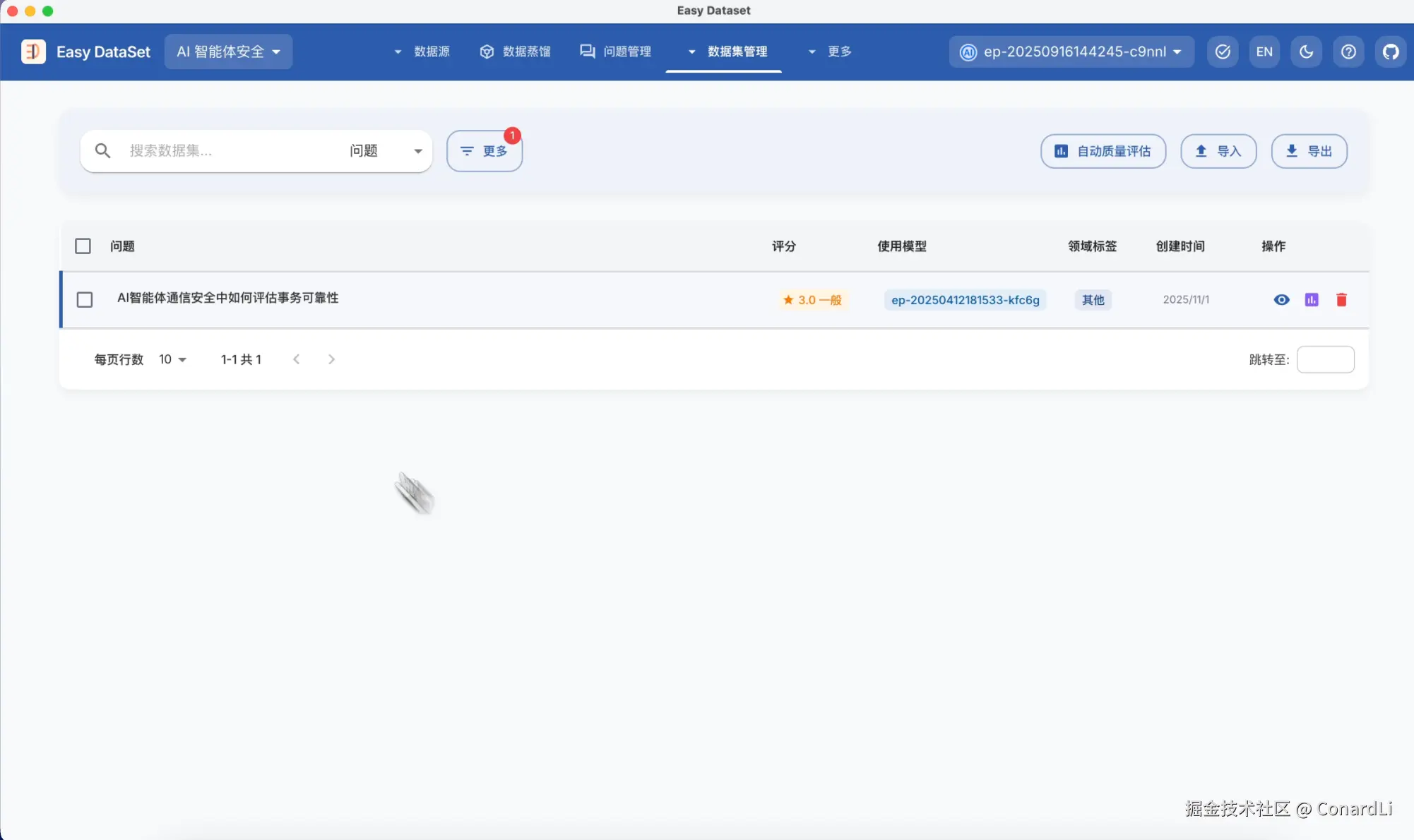Image resolution: width=1414 pixels, height=840 pixels.
Task: Switch language with EN toggle
Action: (1264, 52)
